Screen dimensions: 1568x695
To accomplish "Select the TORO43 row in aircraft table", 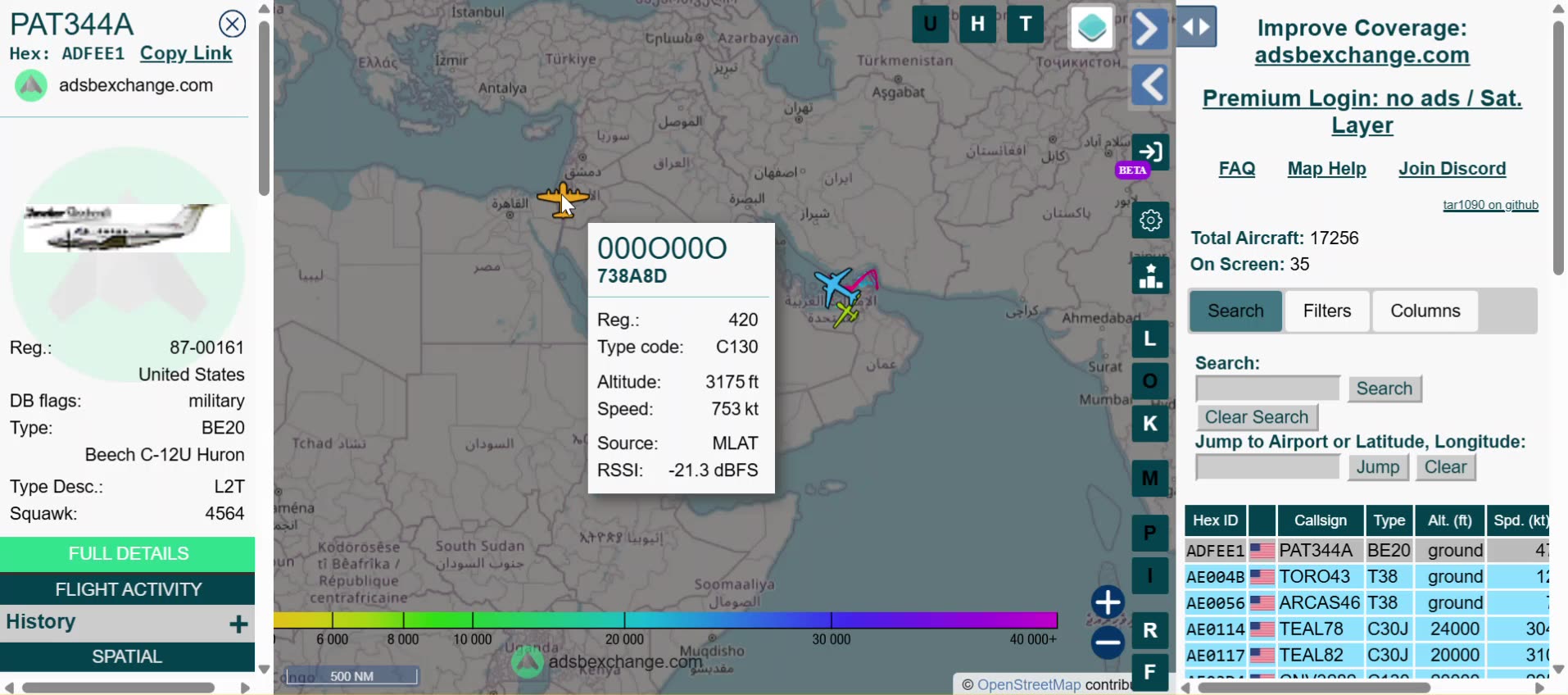I will [x=1367, y=577].
